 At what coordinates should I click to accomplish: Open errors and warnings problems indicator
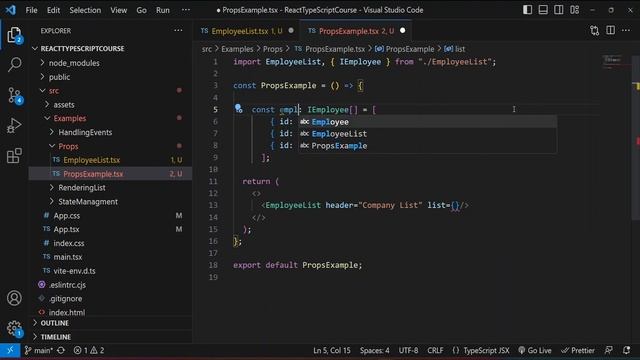(89, 350)
